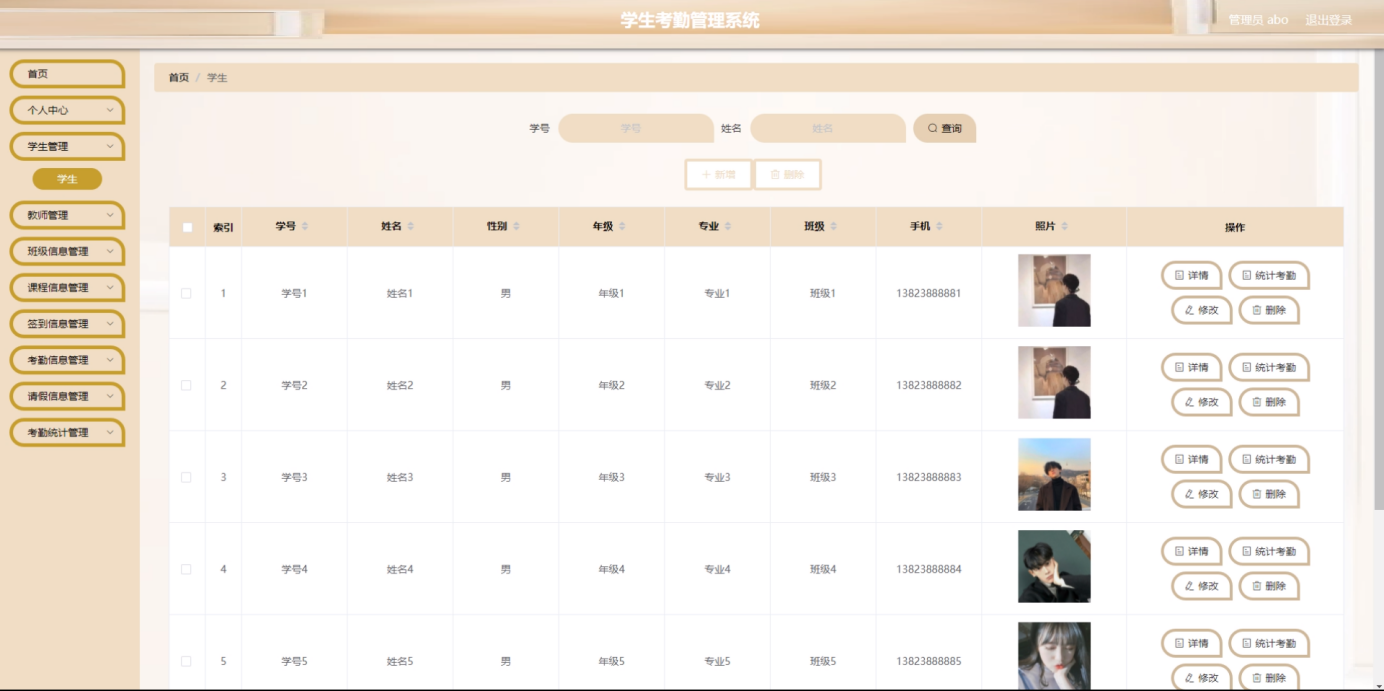Open the photo thumbnail for 姓名5

point(1054,656)
